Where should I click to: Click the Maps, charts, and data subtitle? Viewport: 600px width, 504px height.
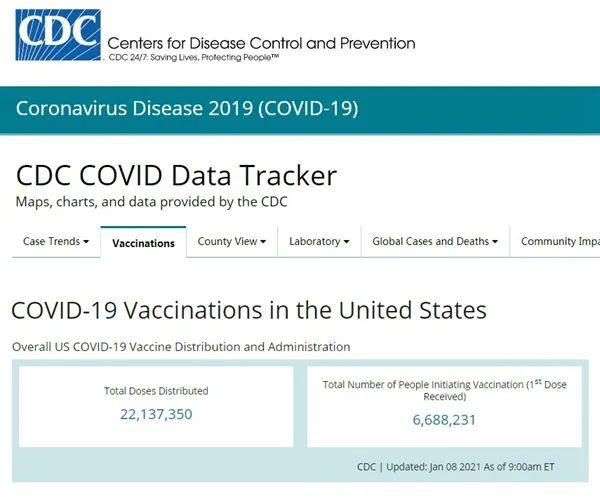[x=151, y=201]
